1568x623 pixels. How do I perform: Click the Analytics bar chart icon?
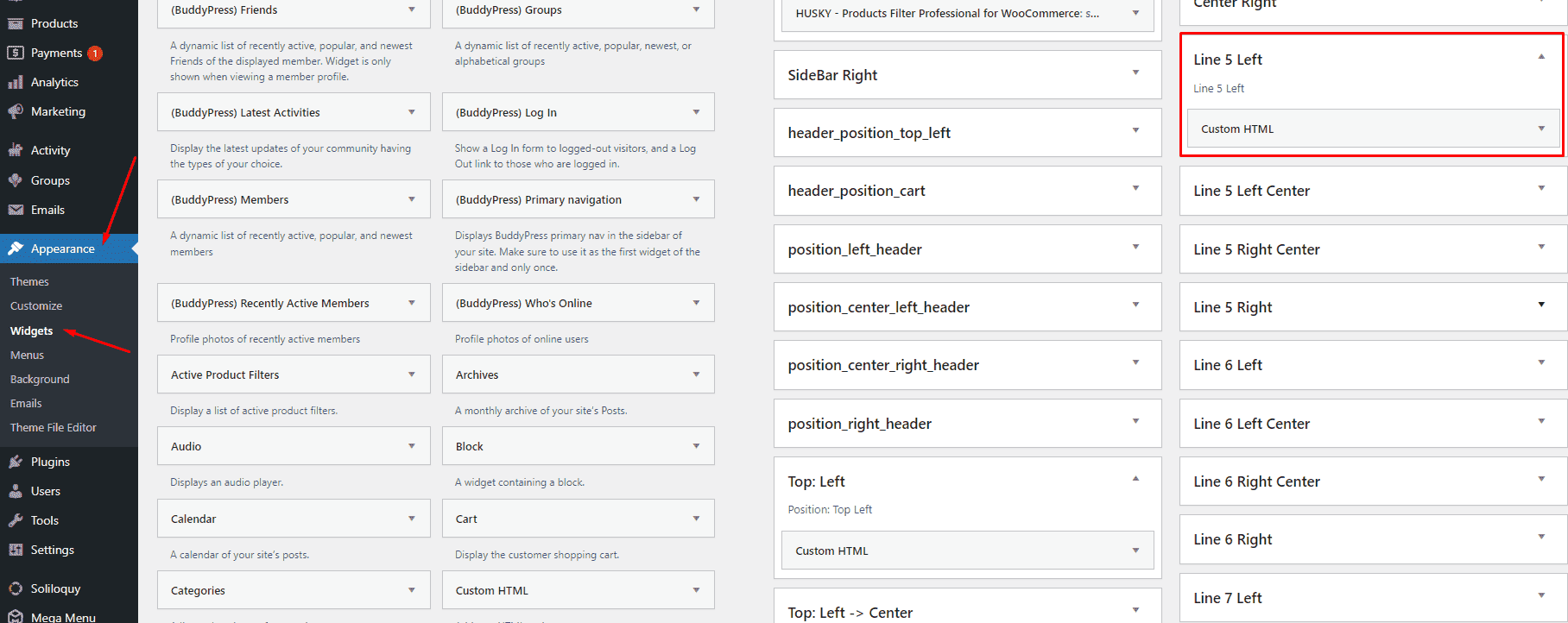[16, 82]
